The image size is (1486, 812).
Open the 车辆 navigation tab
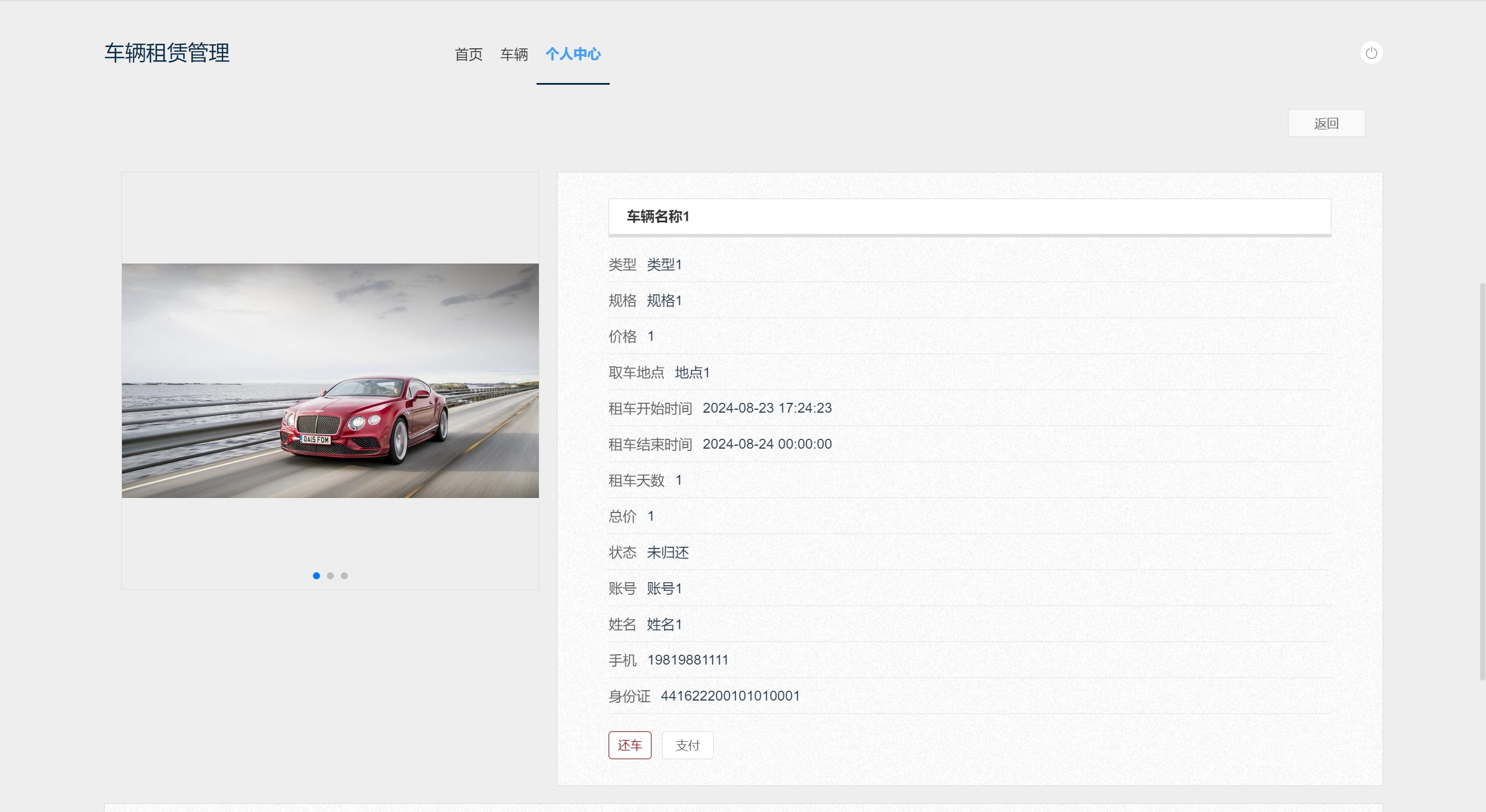click(514, 55)
